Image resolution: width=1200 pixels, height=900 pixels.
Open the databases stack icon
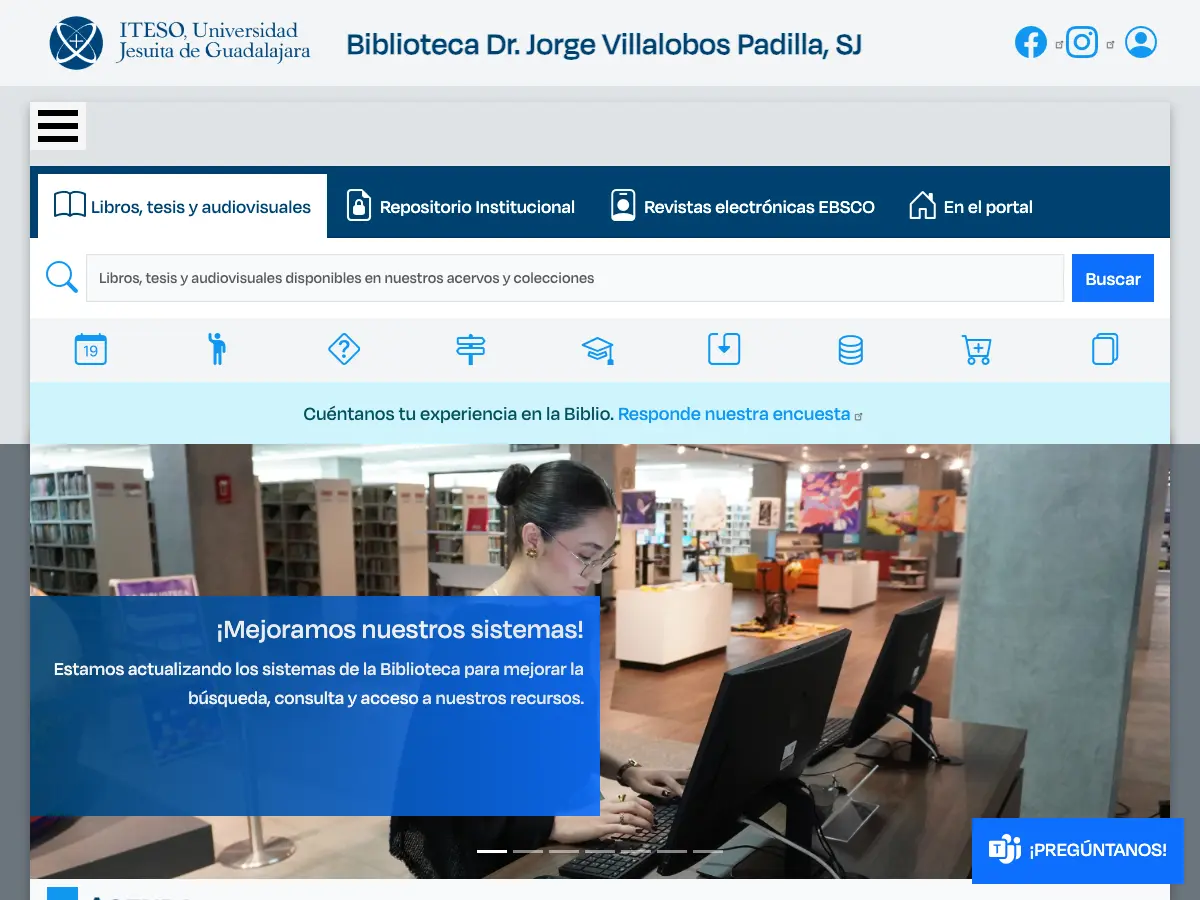pos(851,349)
